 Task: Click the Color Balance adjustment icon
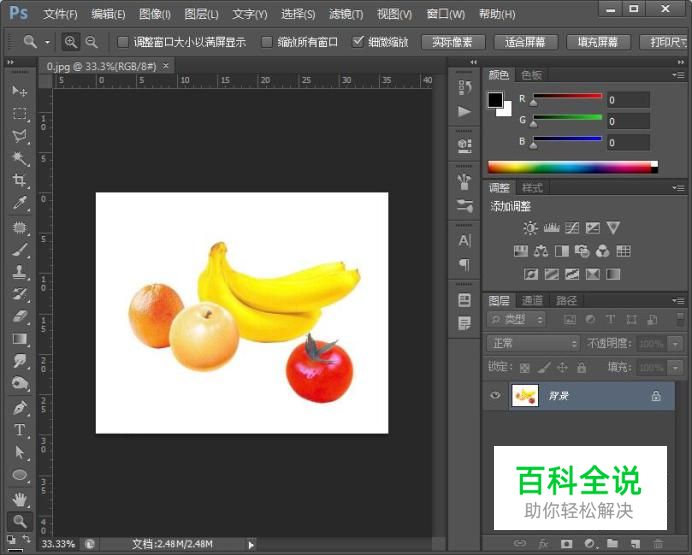click(x=541, y=252)
